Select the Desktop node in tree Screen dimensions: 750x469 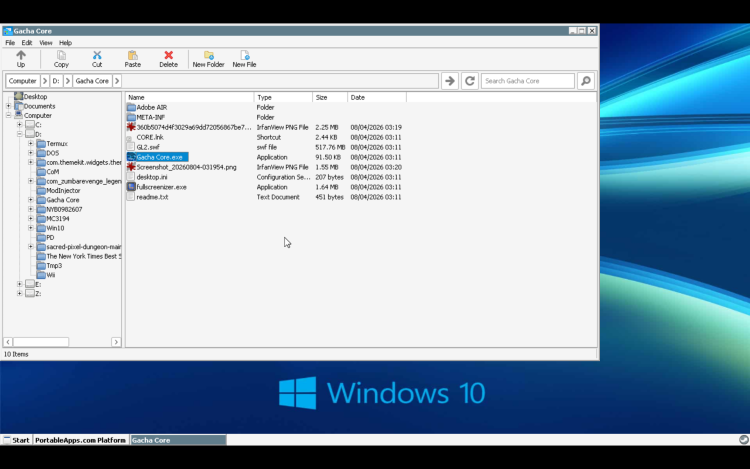pos(31,97)
